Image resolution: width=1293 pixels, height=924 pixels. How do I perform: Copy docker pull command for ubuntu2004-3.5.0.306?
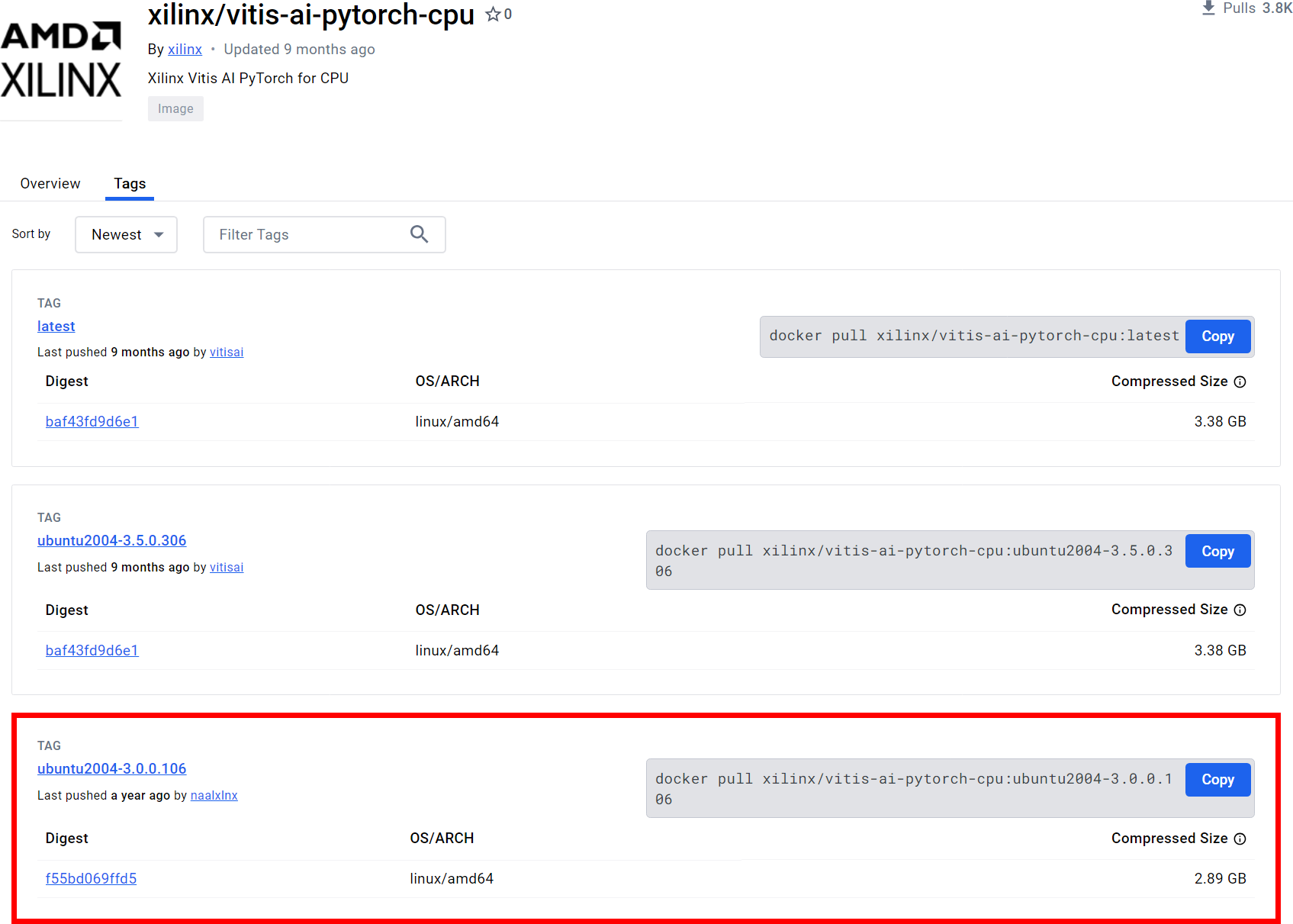point(1217,551)
